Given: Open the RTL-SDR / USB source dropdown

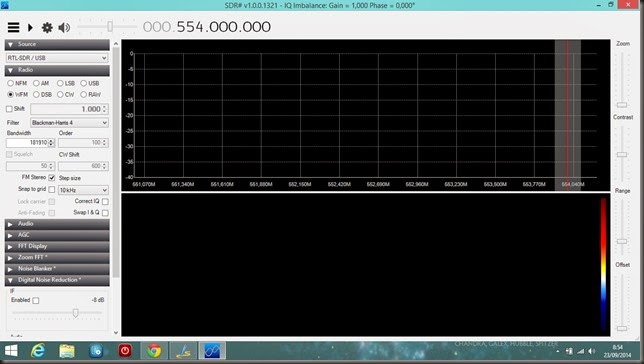Looking at the screenshot, I should (57, 58).
